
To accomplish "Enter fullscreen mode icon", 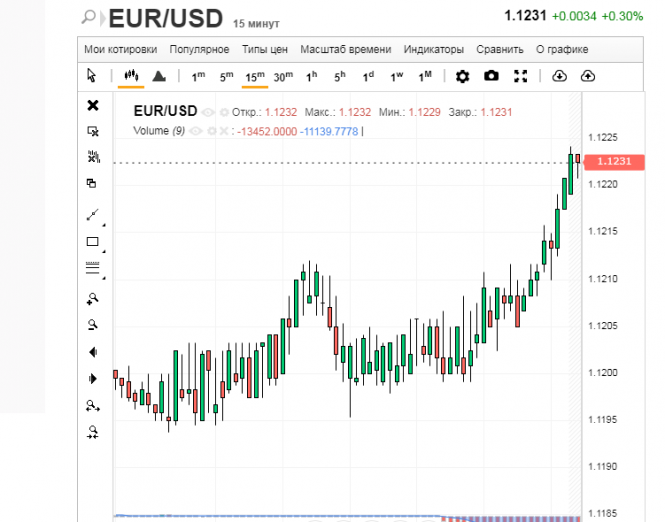I will click(x=520, y=76).
